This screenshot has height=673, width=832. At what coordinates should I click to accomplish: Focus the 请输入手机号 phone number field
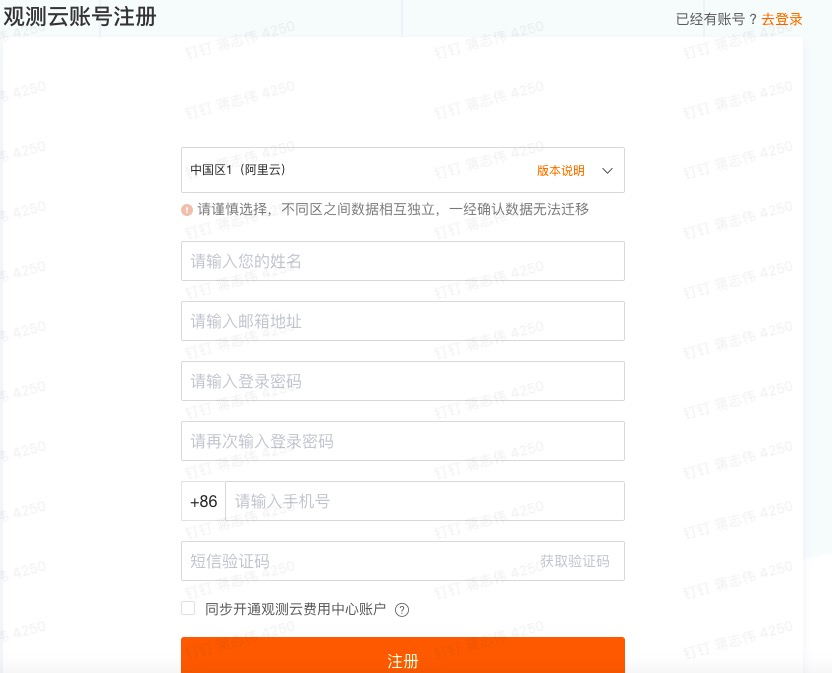click(x=424, y=501)
